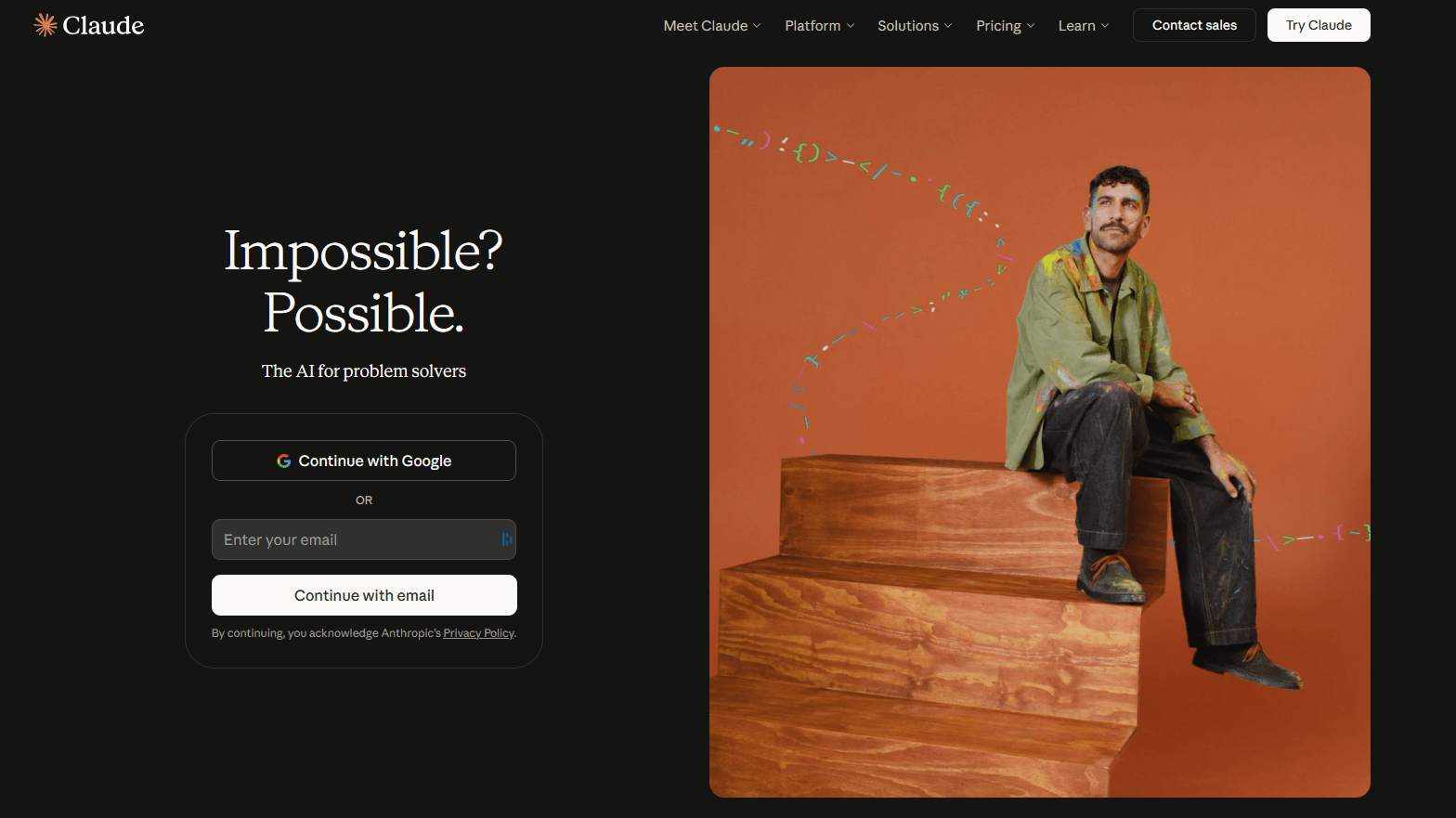This screenshot has height=818, width=1456.
Task: Expand the Pricing chevron arrow
Action: [1031, 26]
